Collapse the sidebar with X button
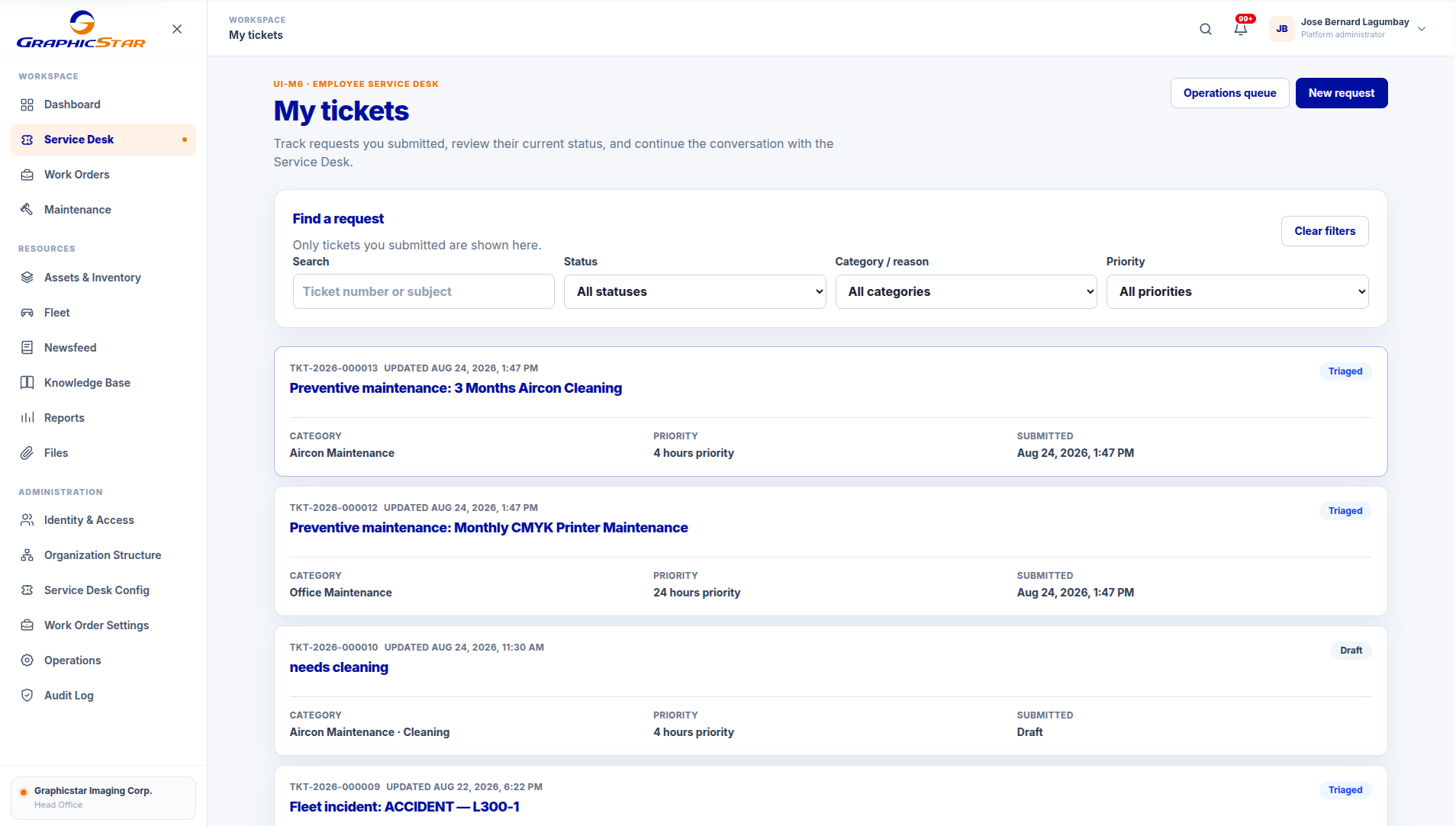Viewport: 1456px width, 826px height. coord(177,29)
